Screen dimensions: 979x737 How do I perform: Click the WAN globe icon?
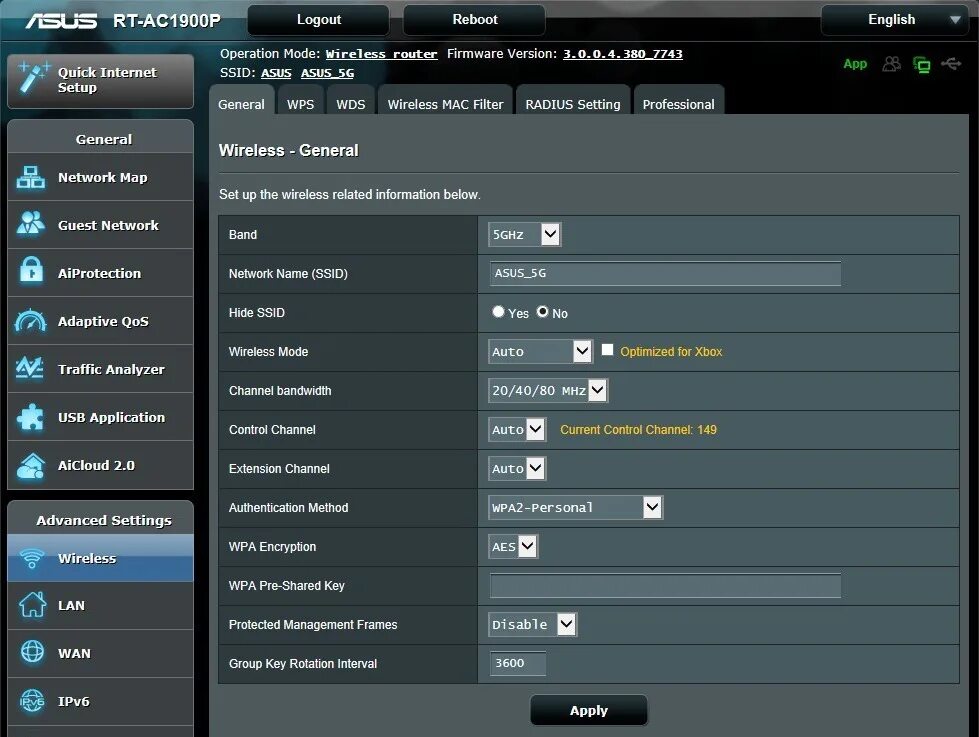(32, 652)
